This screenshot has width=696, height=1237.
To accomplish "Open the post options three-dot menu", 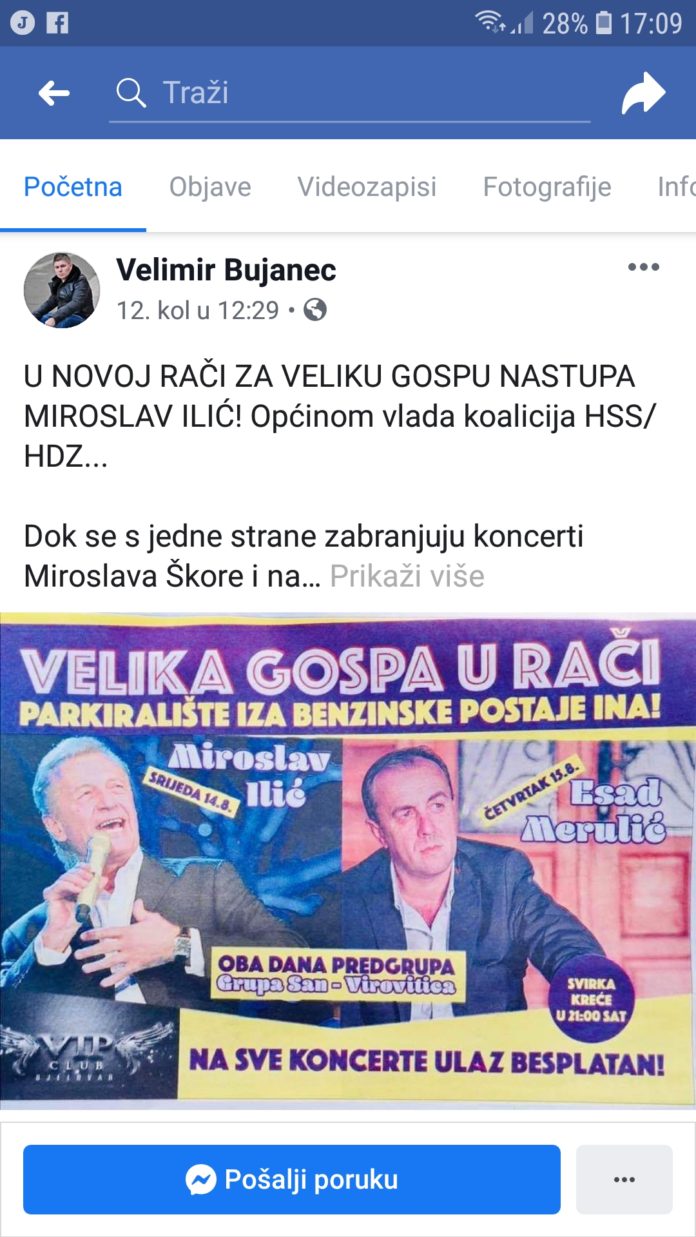I will point(643,267).
